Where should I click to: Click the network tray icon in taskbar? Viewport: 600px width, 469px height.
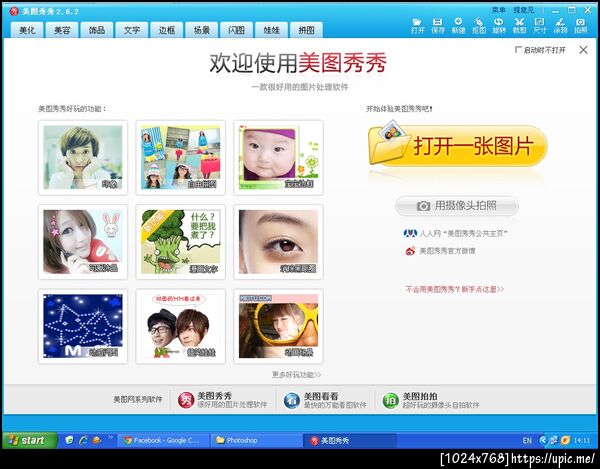point(553,440)
